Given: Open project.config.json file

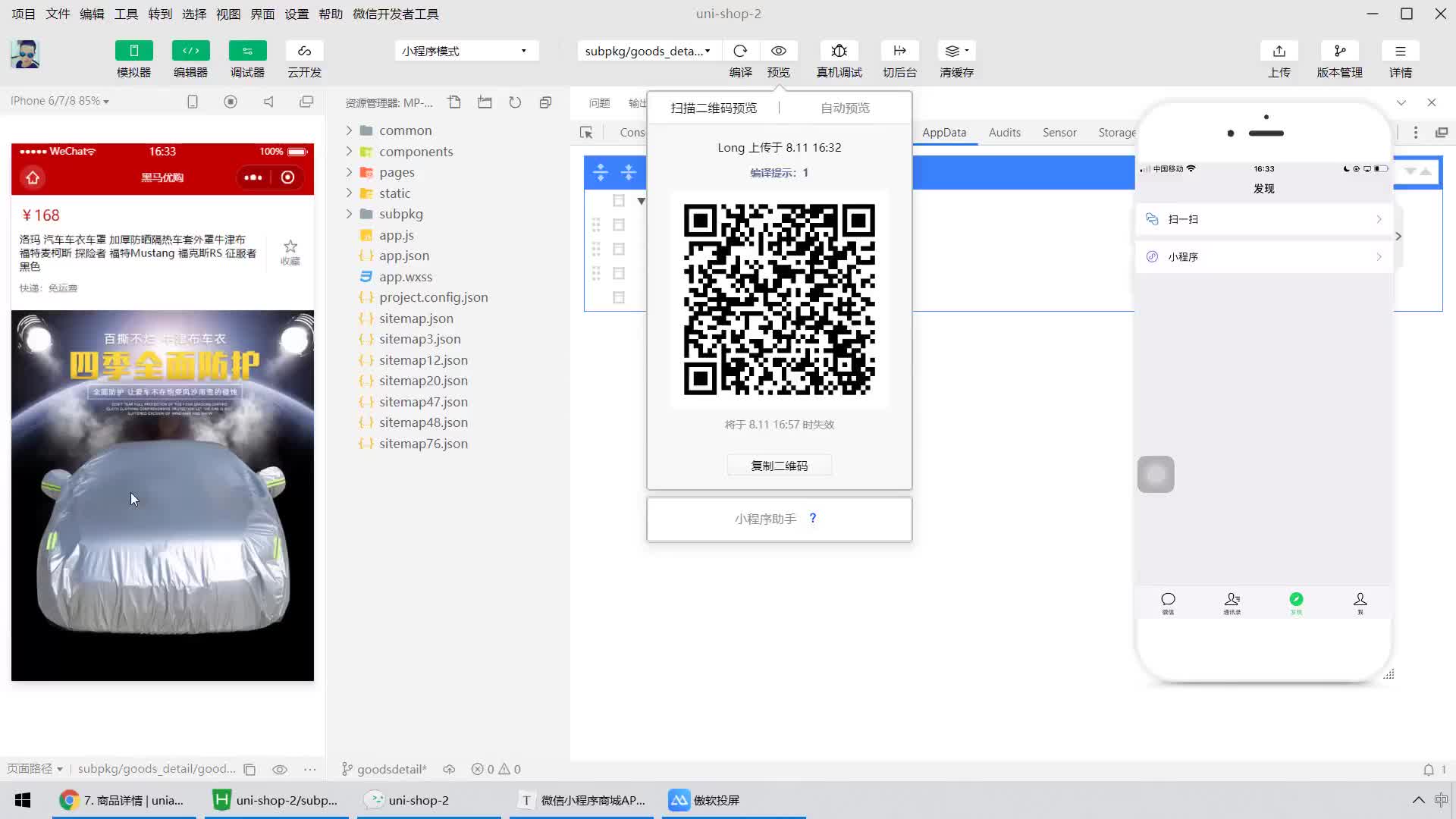Looking at the screenshot, I should 434,297.
